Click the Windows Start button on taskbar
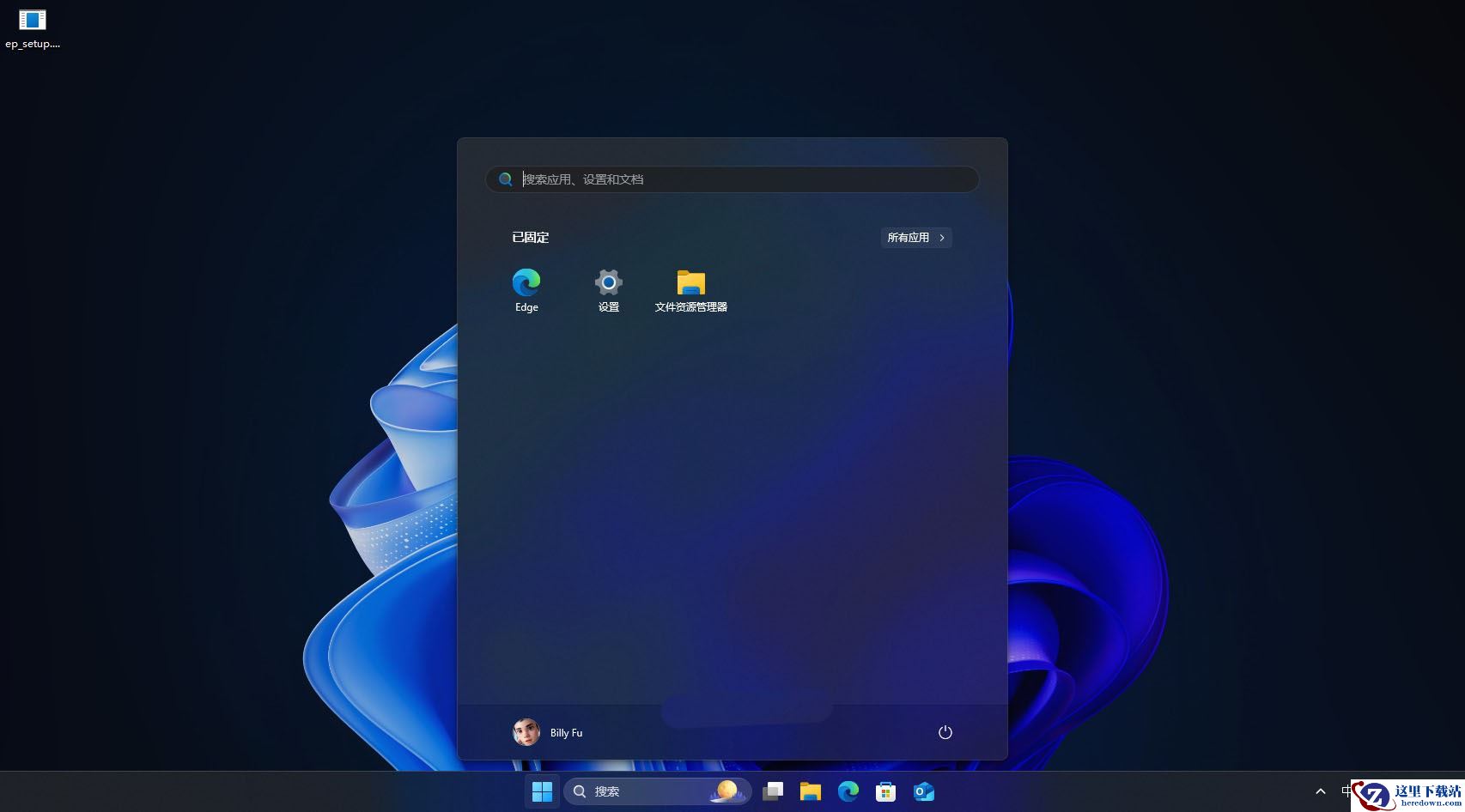This screenshot has height=812, width=1465. pos(542,791)
